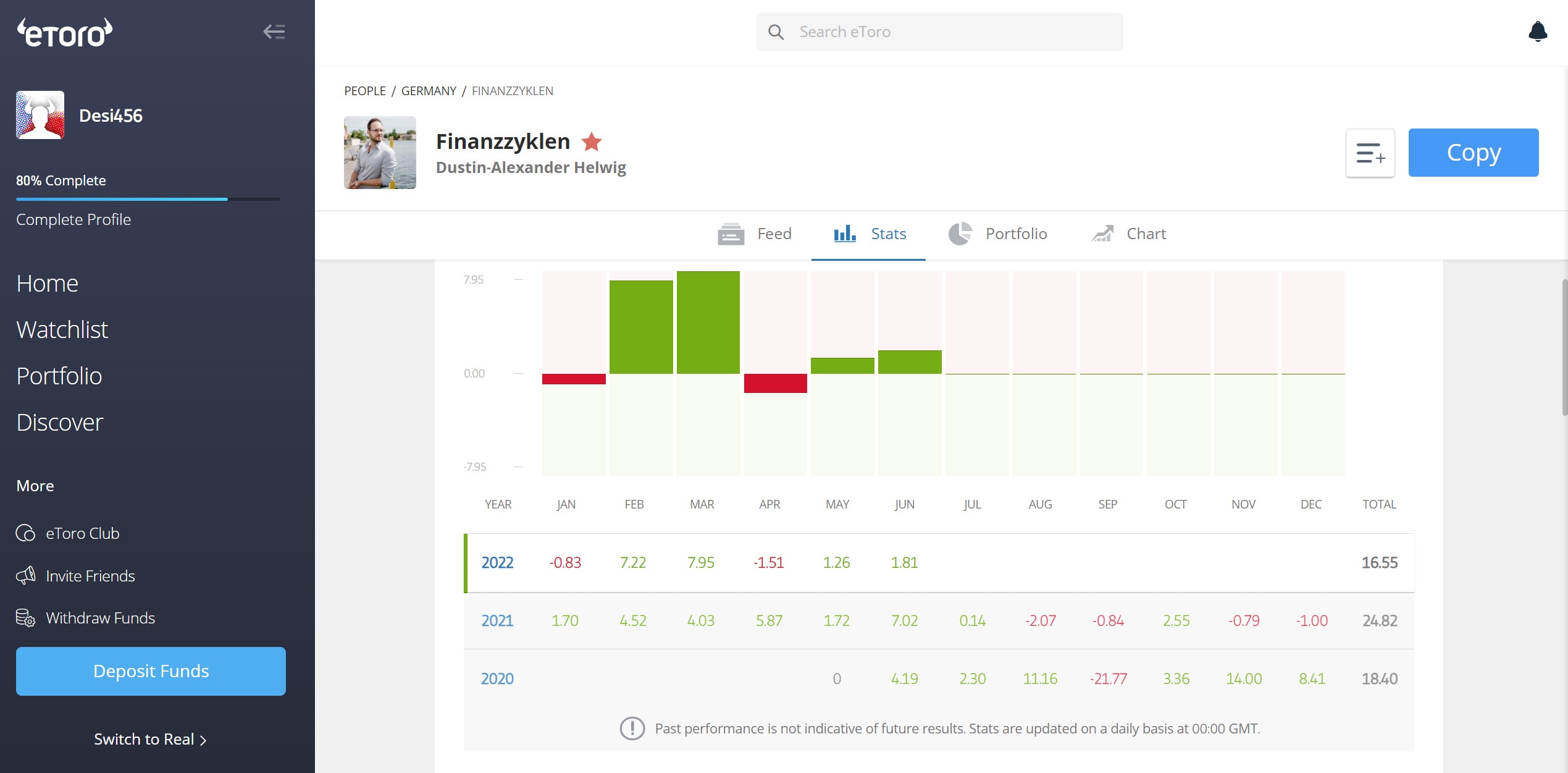Image resolution: width=1568 pixels, height=773 pixels.
Task: Click the Dustin-Alexander Helwig name
Action: pos(530,168)
